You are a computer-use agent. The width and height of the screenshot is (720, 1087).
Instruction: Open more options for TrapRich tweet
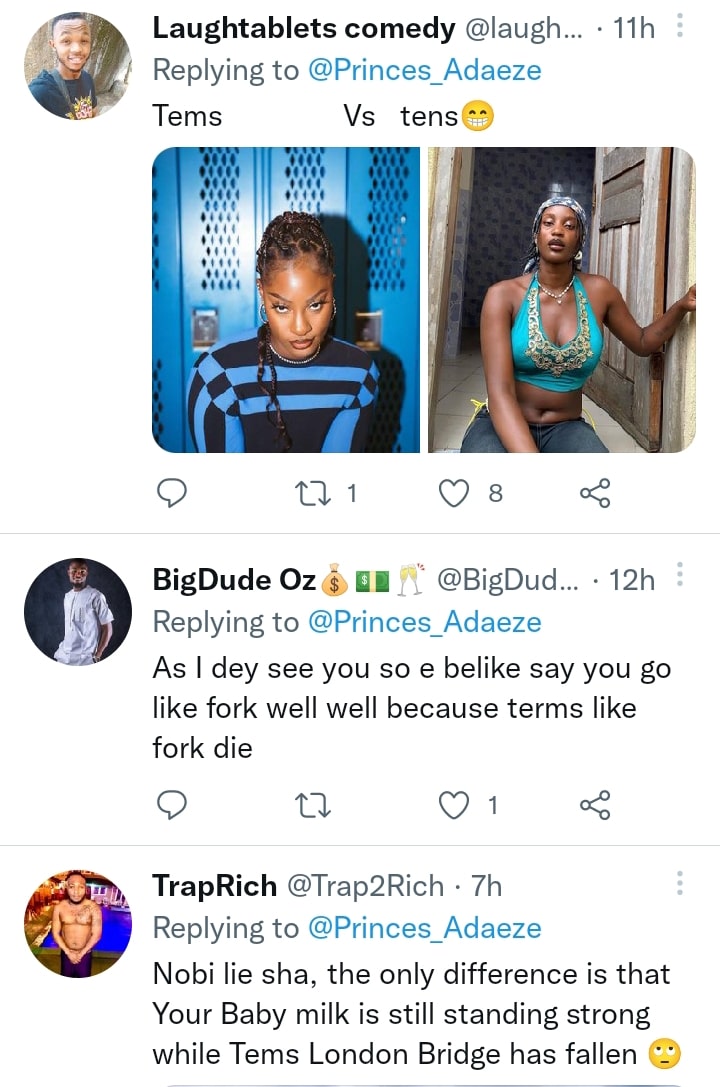[680, 883]
